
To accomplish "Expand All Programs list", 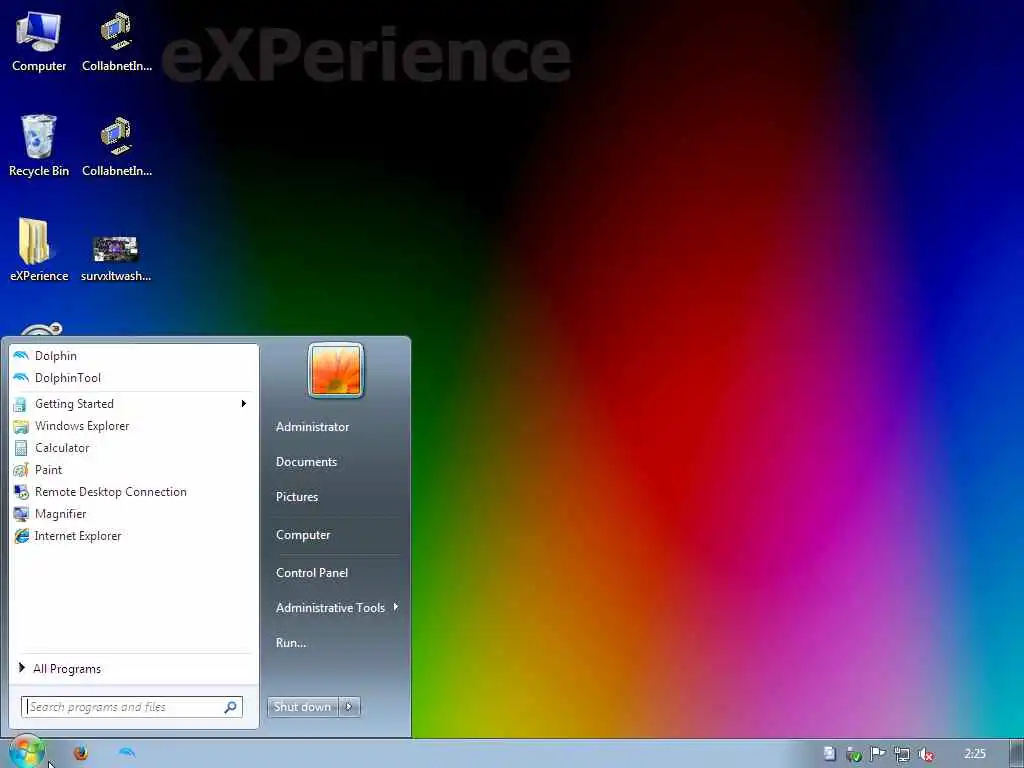I will coord(133,669).
